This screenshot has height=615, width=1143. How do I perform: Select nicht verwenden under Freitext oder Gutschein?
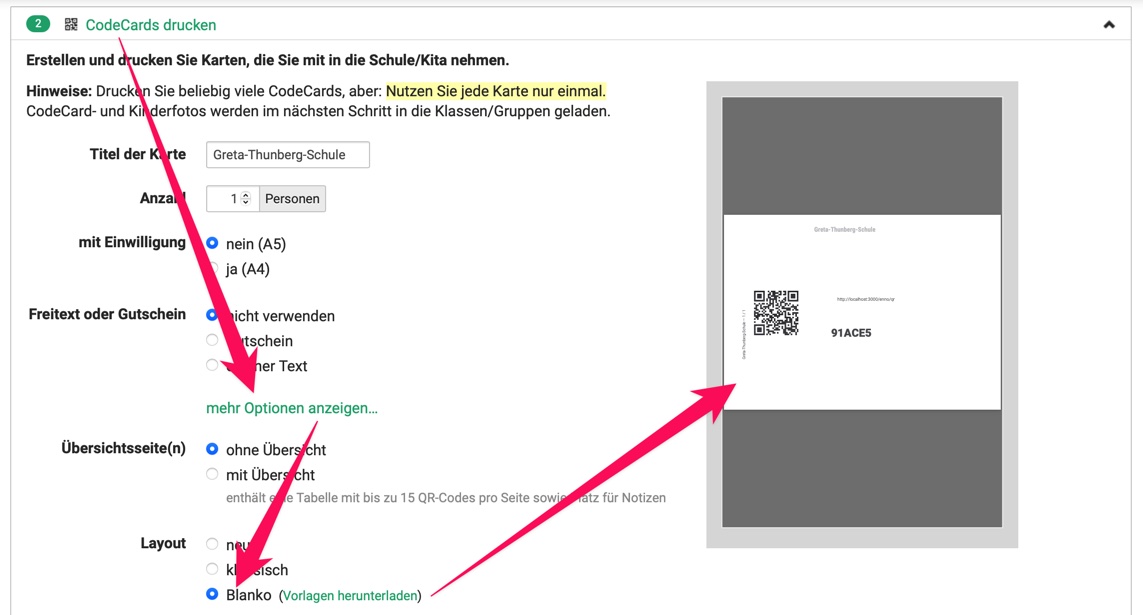(x=212, y=315)
